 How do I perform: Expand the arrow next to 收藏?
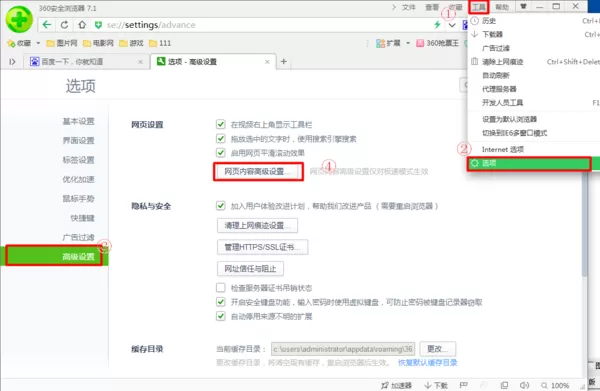38,43
